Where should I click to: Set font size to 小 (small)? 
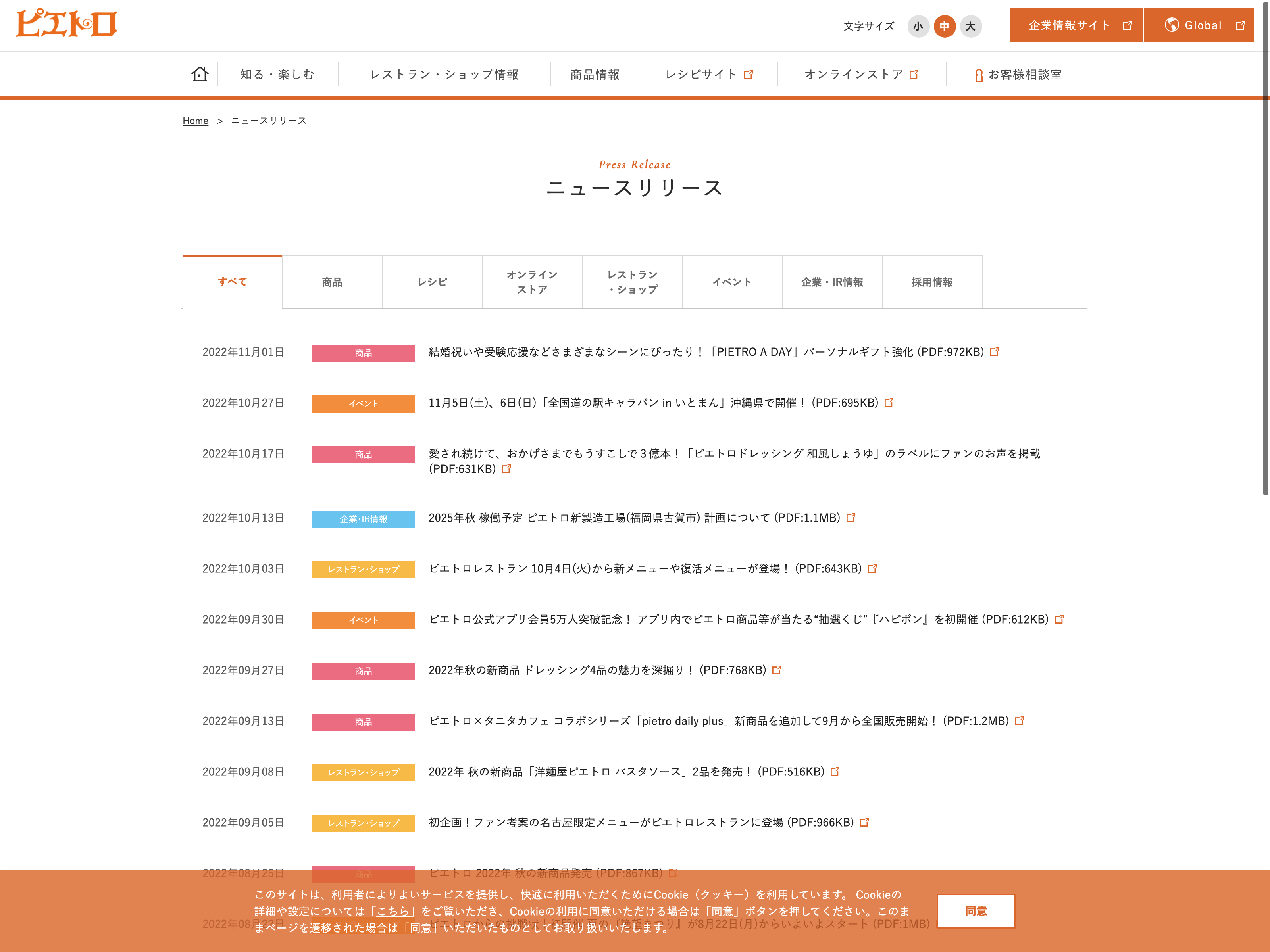coord(918,26)
